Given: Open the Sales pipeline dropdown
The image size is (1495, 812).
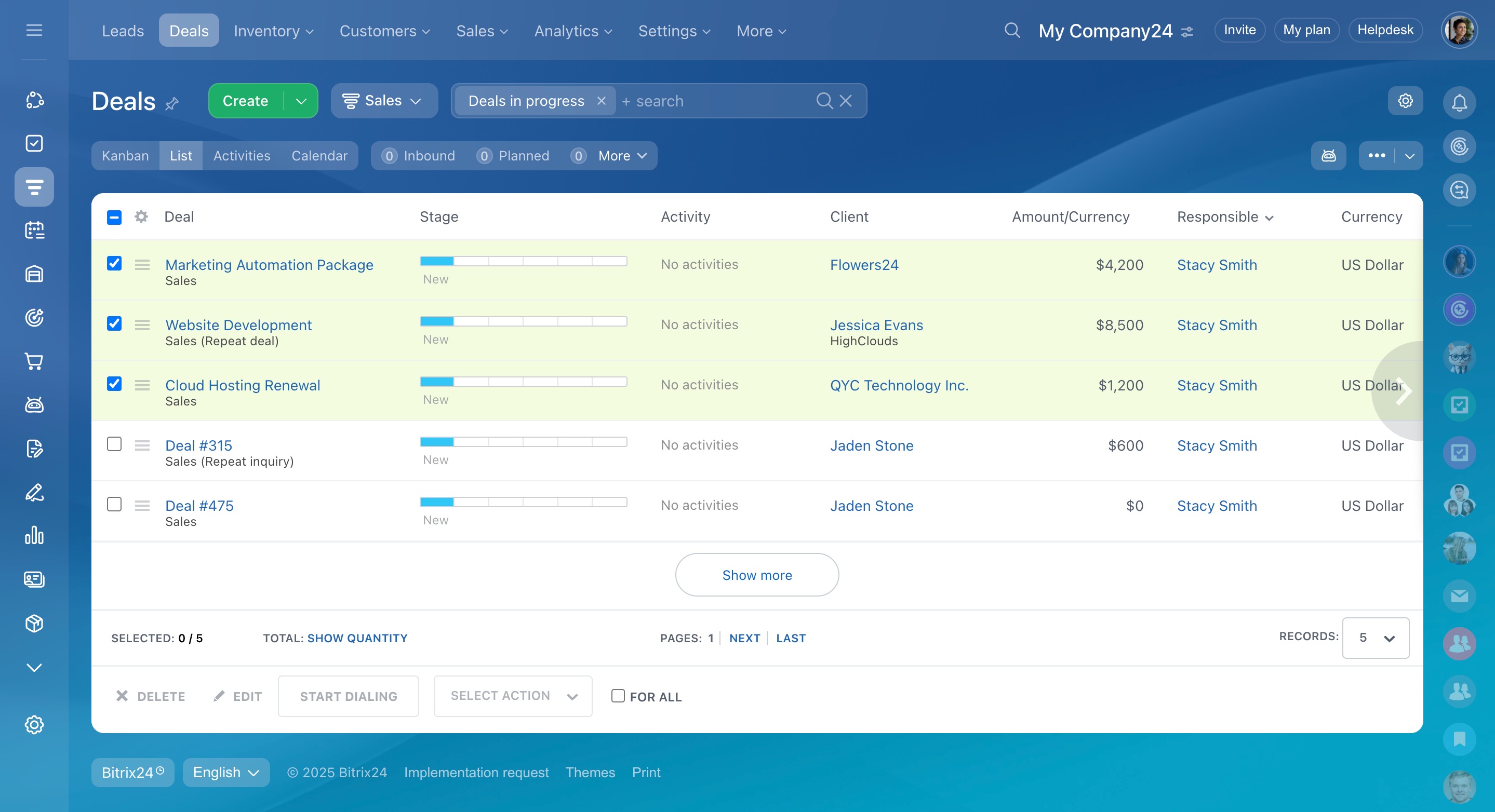Looking at the screenshot, I should tap(383, 101).
